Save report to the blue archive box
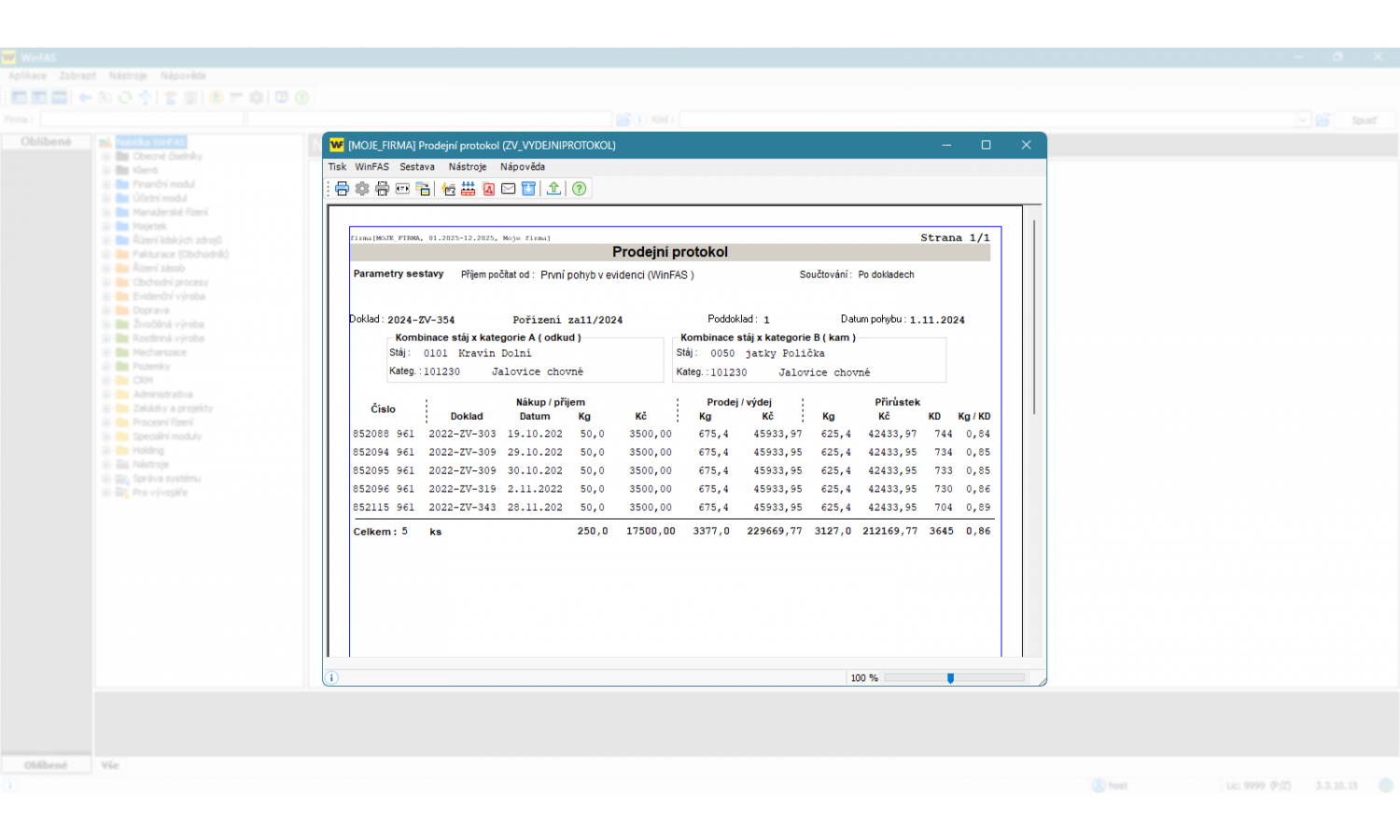This screenshot has height=840, width=1400. pos(528,189)
